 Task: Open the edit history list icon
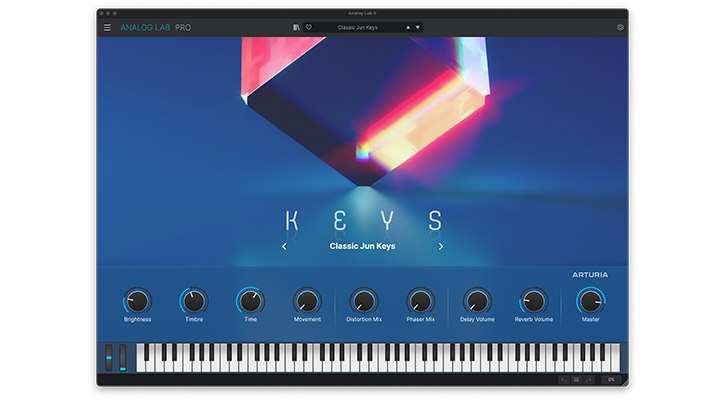pos(576,380)
